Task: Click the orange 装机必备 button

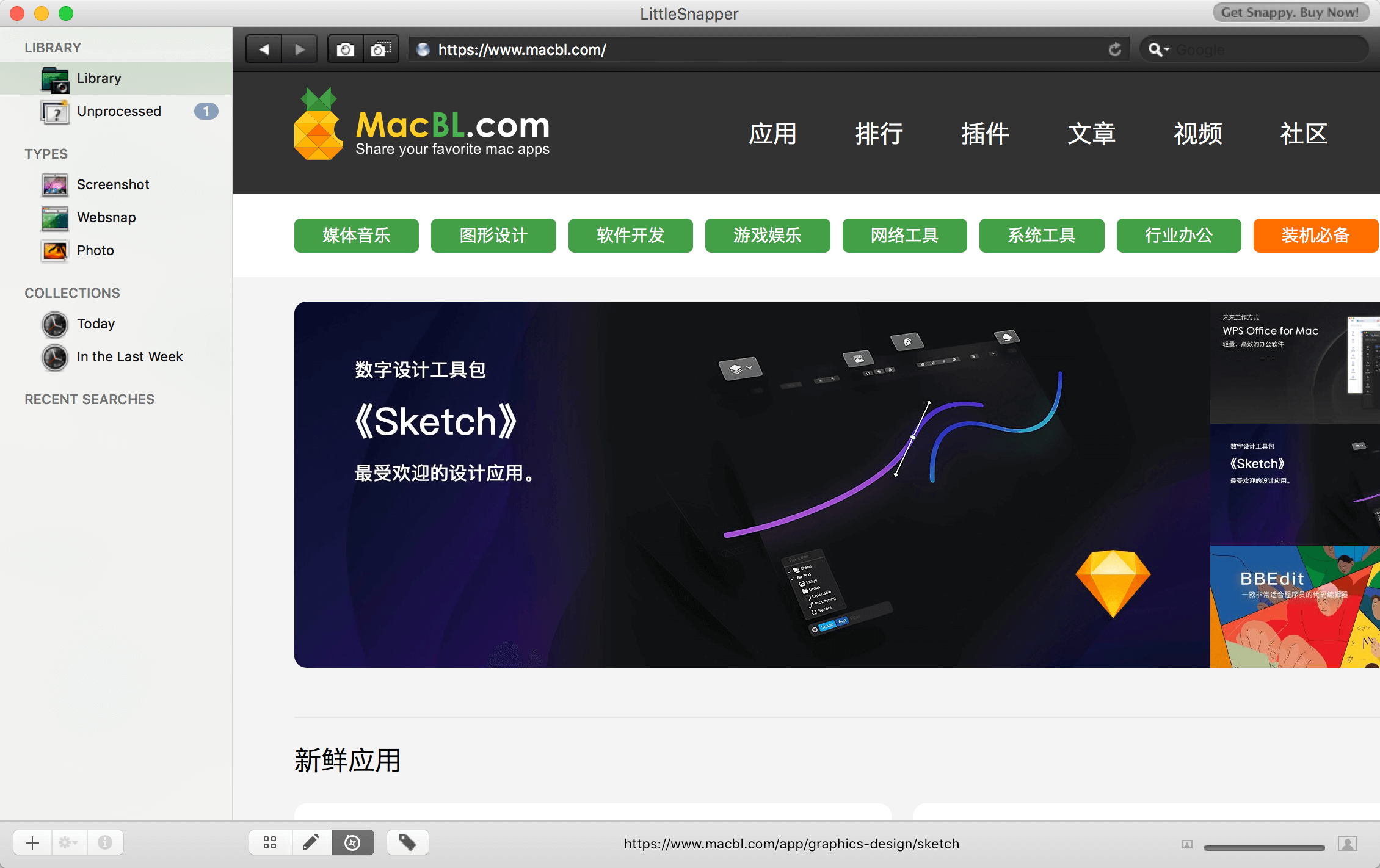Action: coord(1316,236)
